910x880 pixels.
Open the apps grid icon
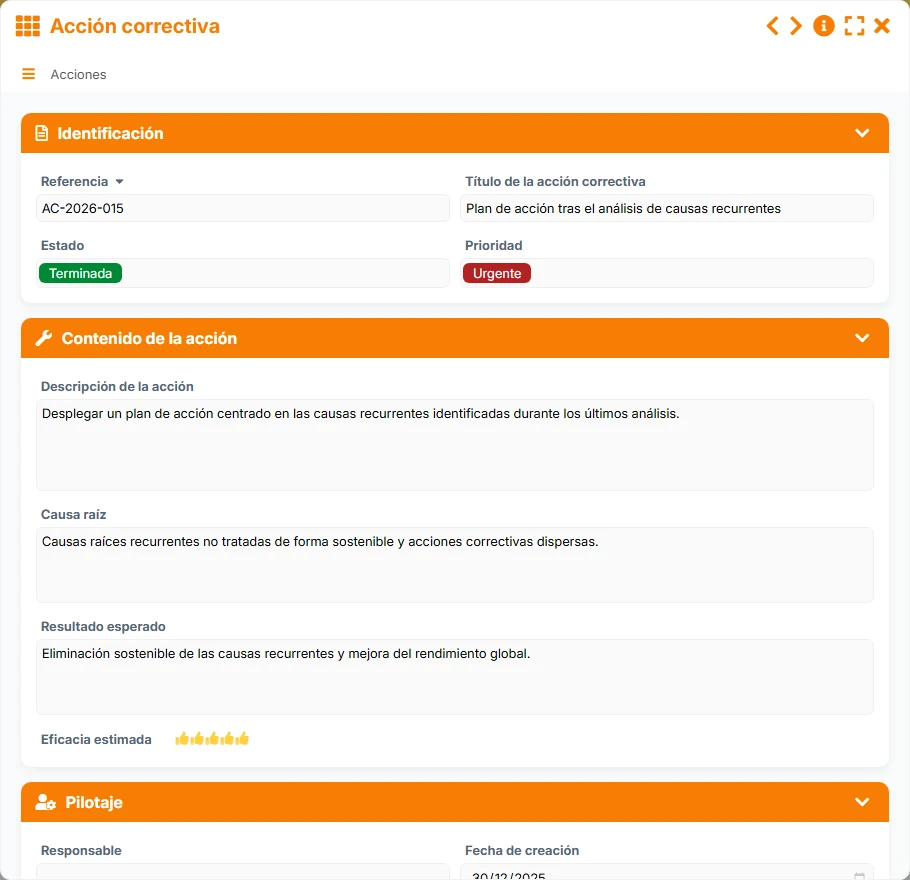pyautogui.click(x=27, y=26)
